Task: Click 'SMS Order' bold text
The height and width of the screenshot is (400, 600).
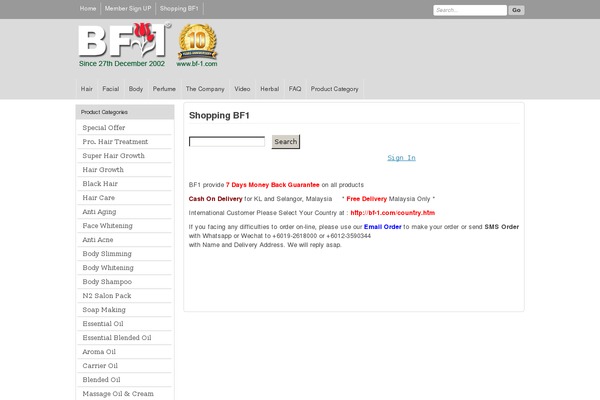Action: tap(502, 227)
